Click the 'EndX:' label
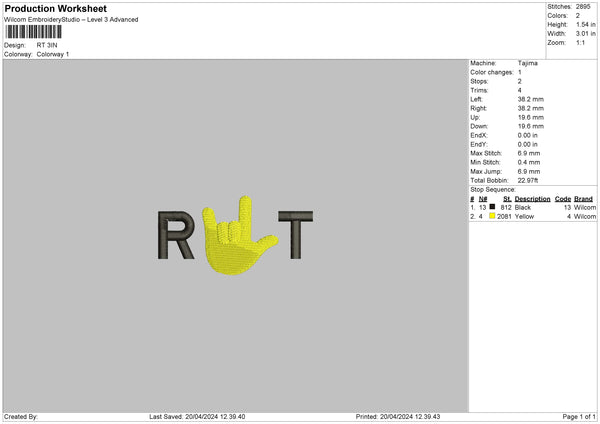600x424 pixels. coord(479,135)
